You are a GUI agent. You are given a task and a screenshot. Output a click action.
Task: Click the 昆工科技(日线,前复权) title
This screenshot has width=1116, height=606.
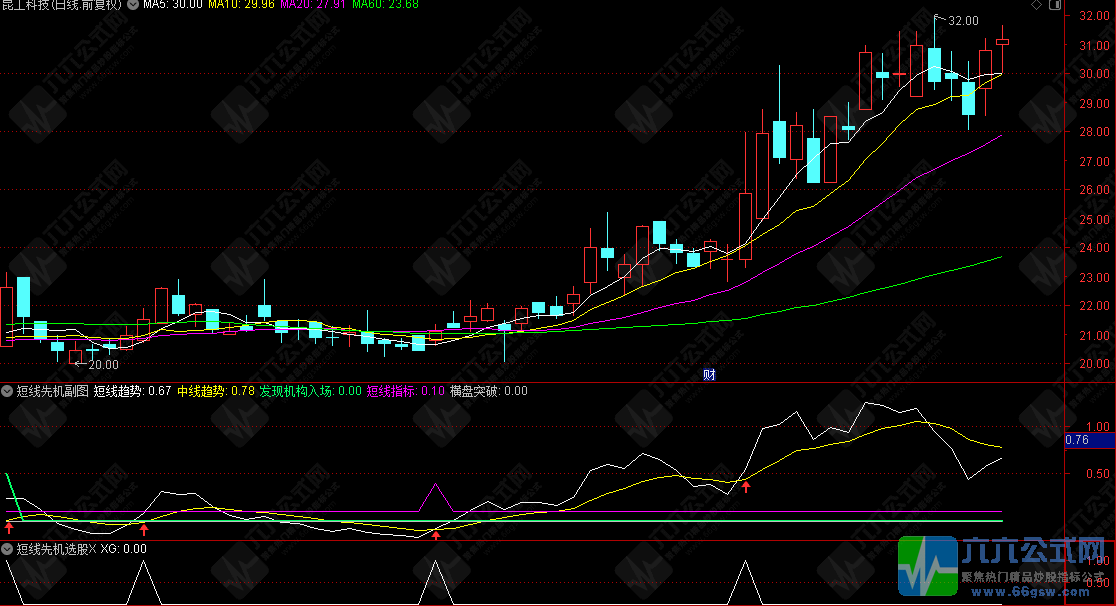[x=61, y=4]
